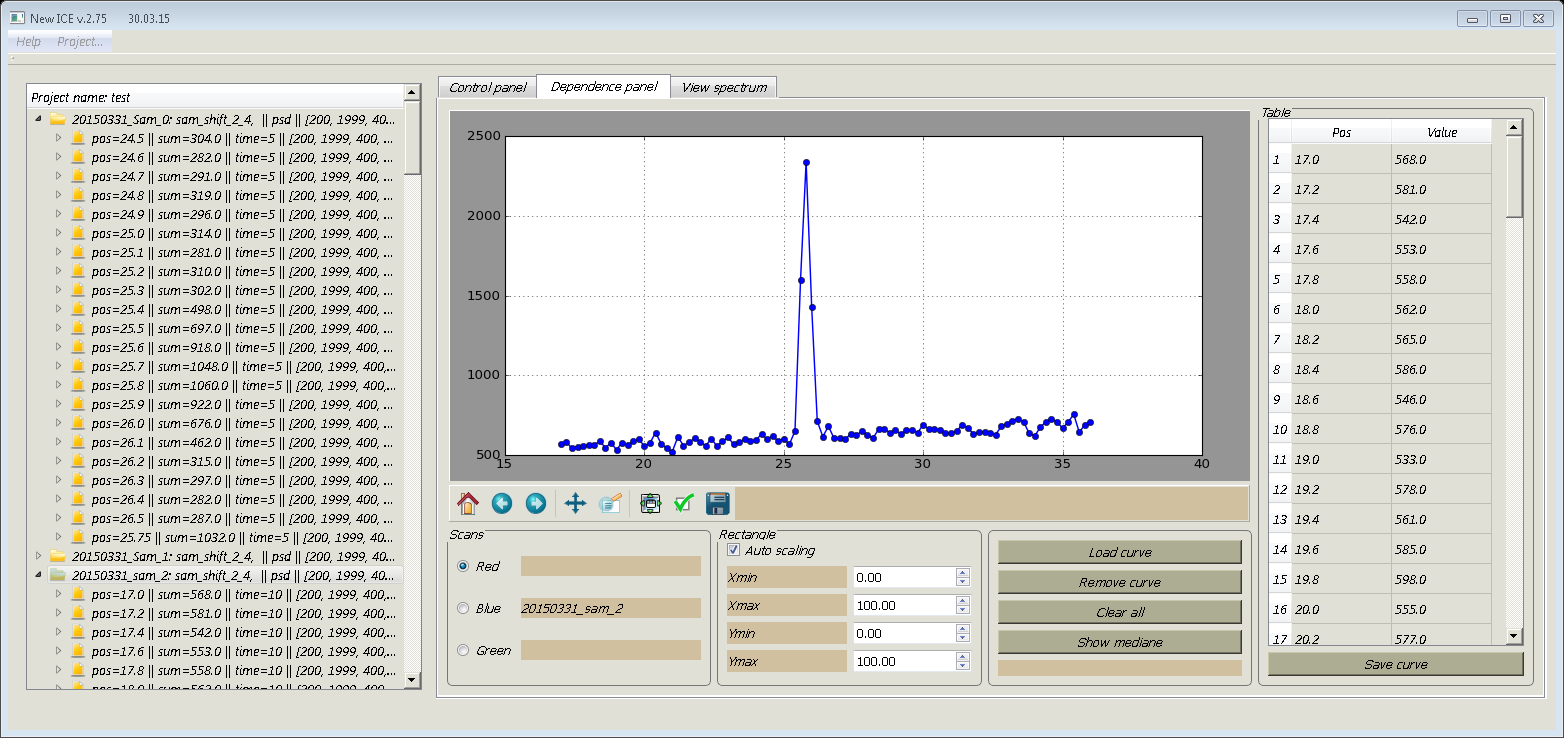Collapse the 20150331_Sam_0 tree folder
Image resolution: width=1564 pixels, height=738 pixels.
click(x=39, y=119)
